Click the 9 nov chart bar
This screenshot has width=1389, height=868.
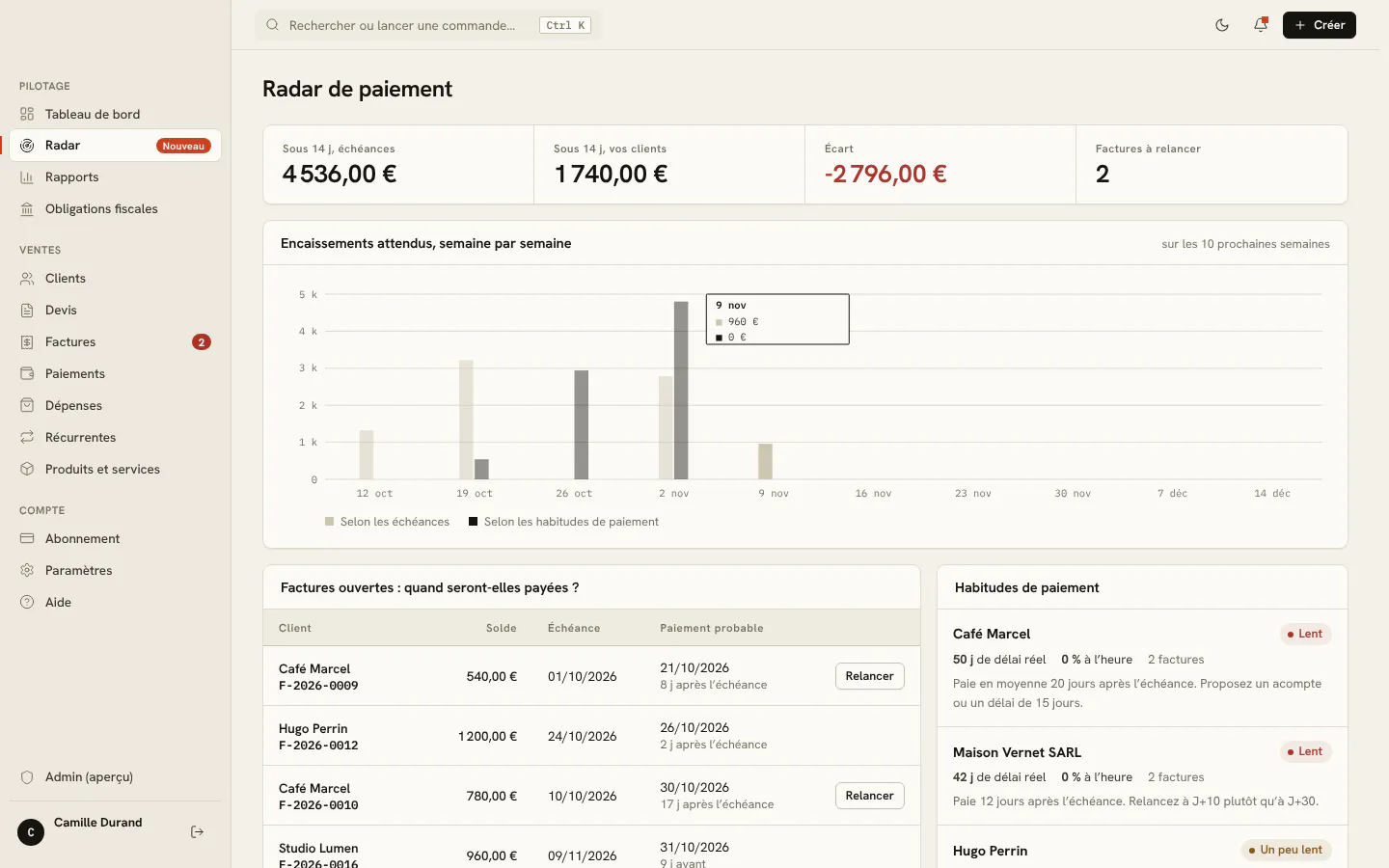tap(765, 461)
